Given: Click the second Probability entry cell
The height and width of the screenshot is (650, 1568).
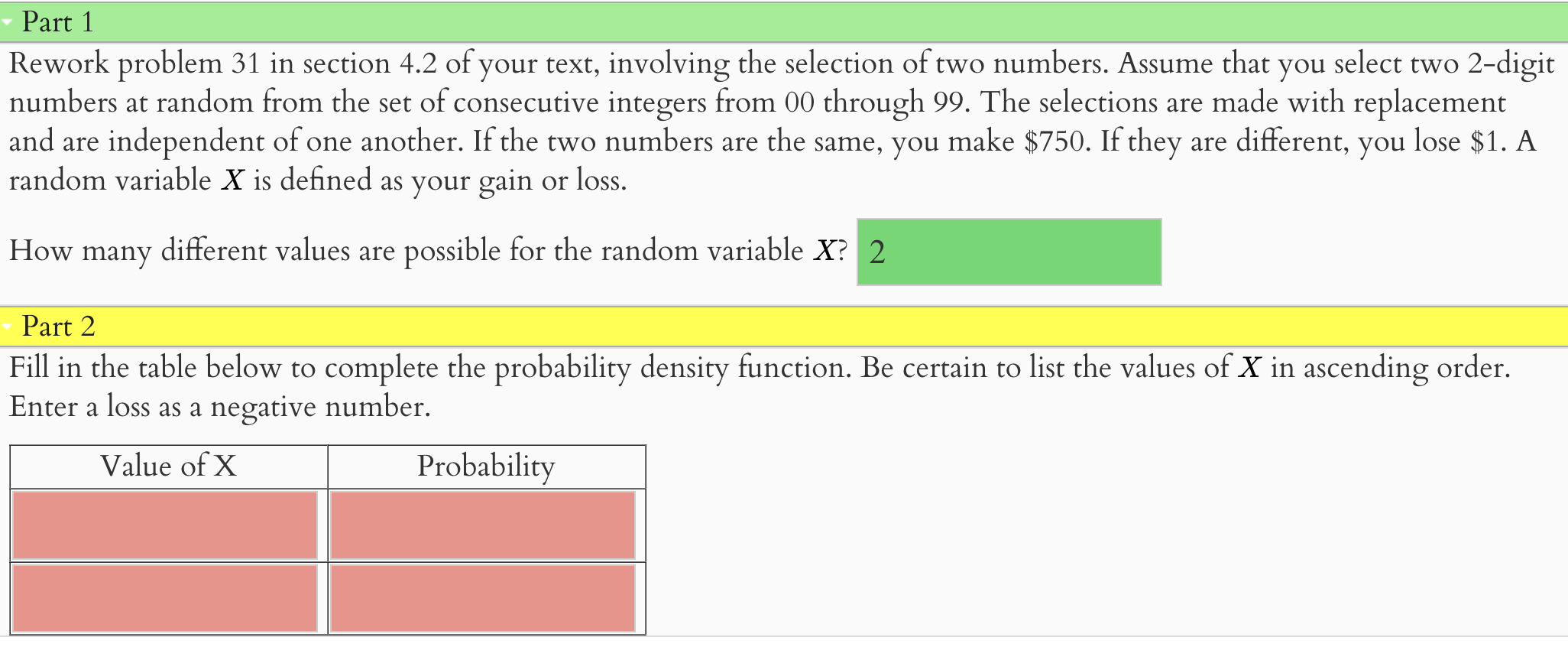Looking at the screenshot, I should click(483, 599).
